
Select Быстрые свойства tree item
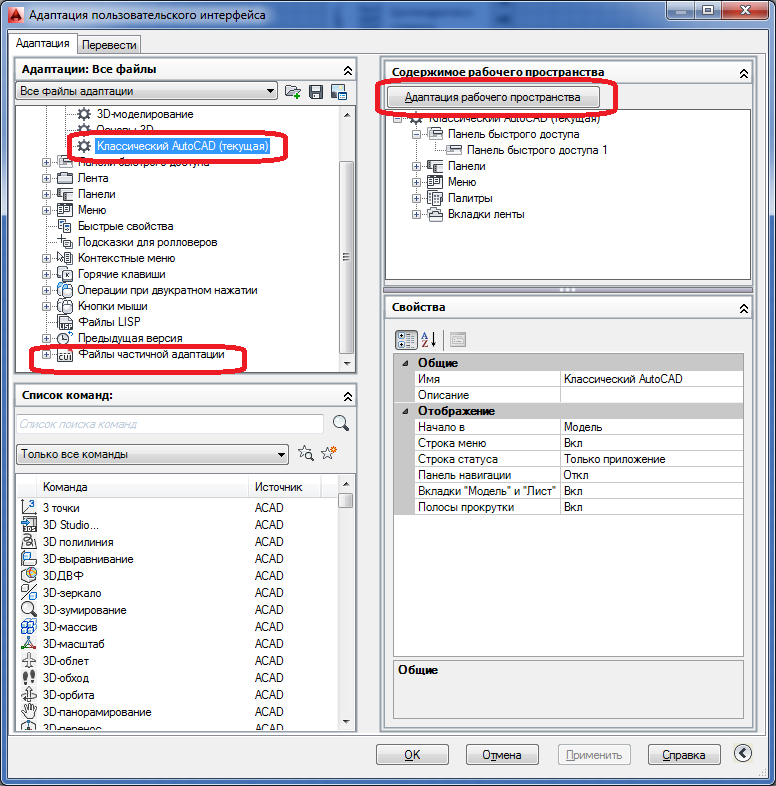(x=125, y=227)
